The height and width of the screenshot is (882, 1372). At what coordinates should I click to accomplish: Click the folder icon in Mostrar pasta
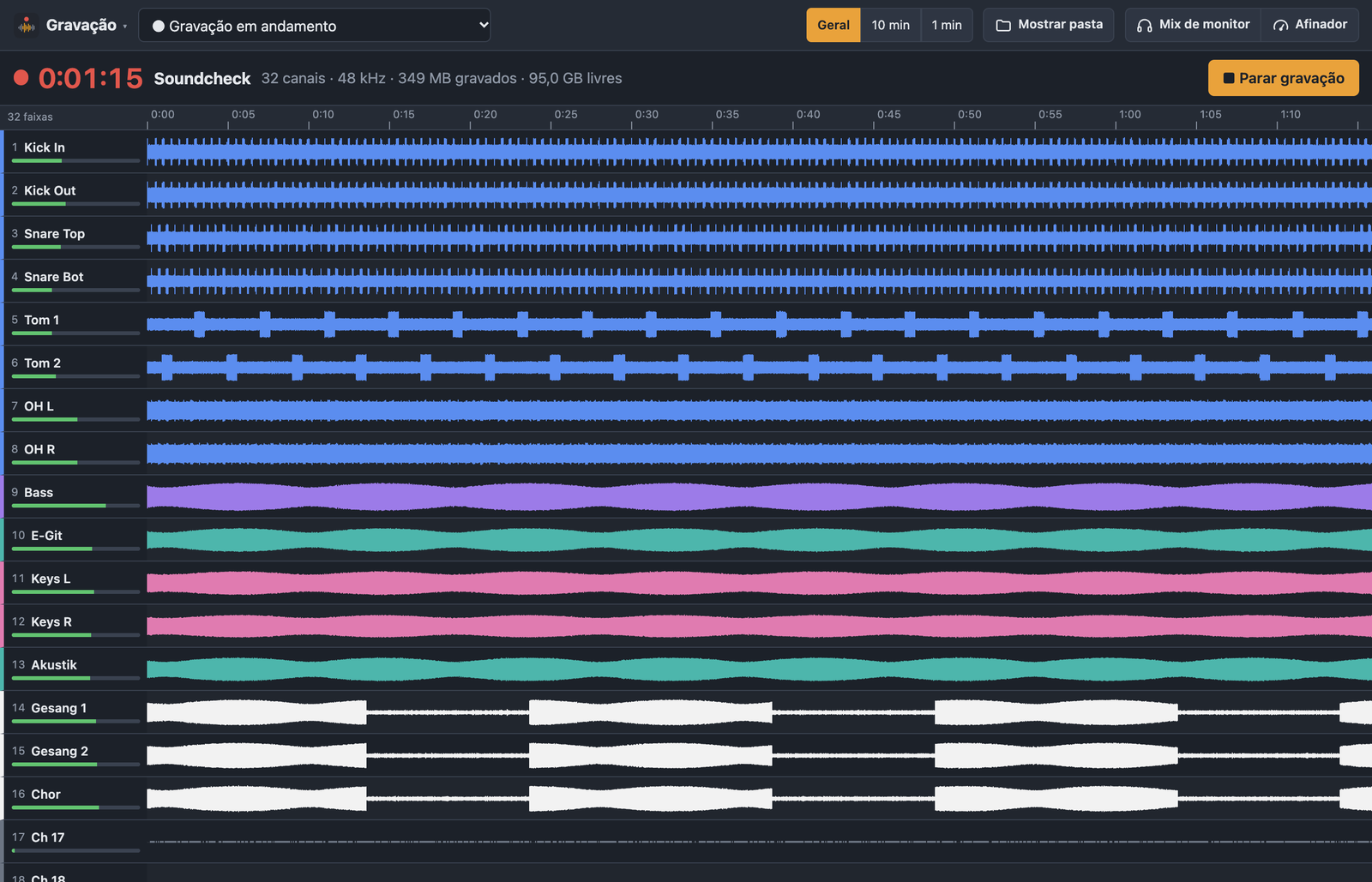(x=1003, y=26)
